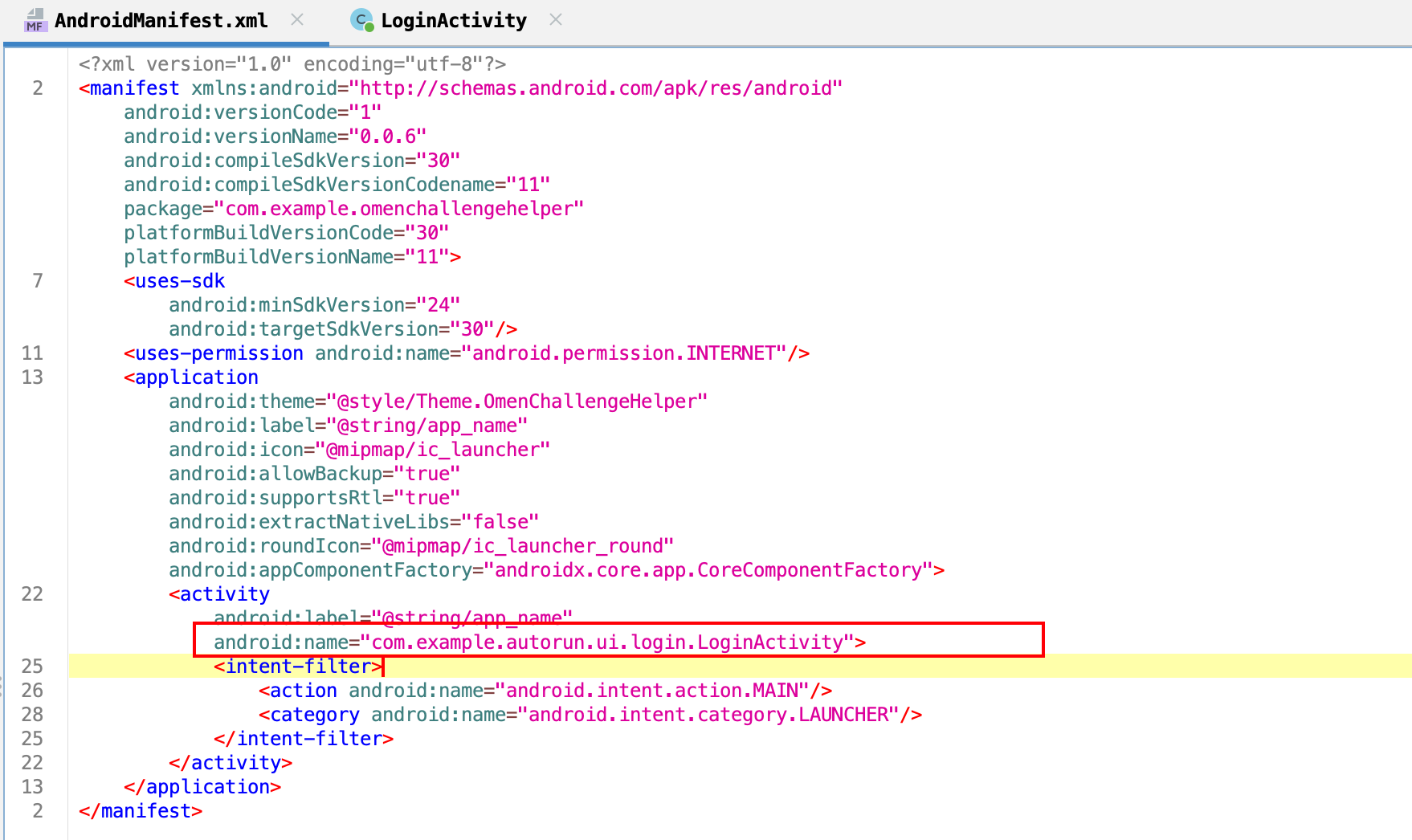Click the package name com.example.omenchallengehelper
Image resolution: width=1412 pixels, height=840 pixels.
click(x=404, y=209)
